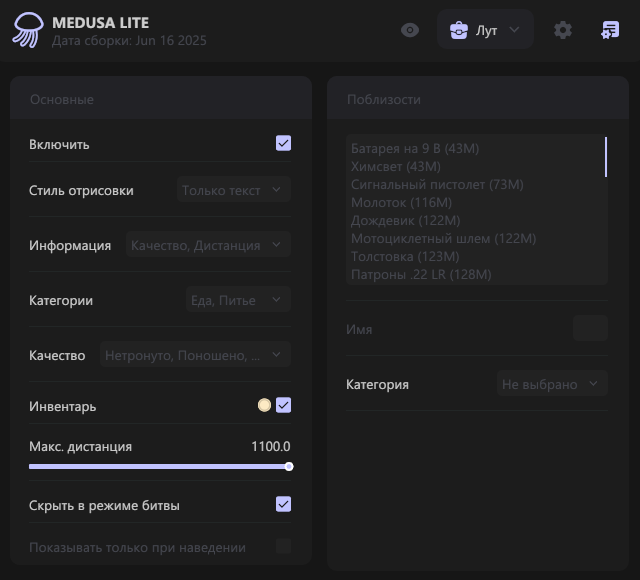This screenshot has width=640, height=580.
Task: Expand the Информация dropdown
Action: click(209, 245)
